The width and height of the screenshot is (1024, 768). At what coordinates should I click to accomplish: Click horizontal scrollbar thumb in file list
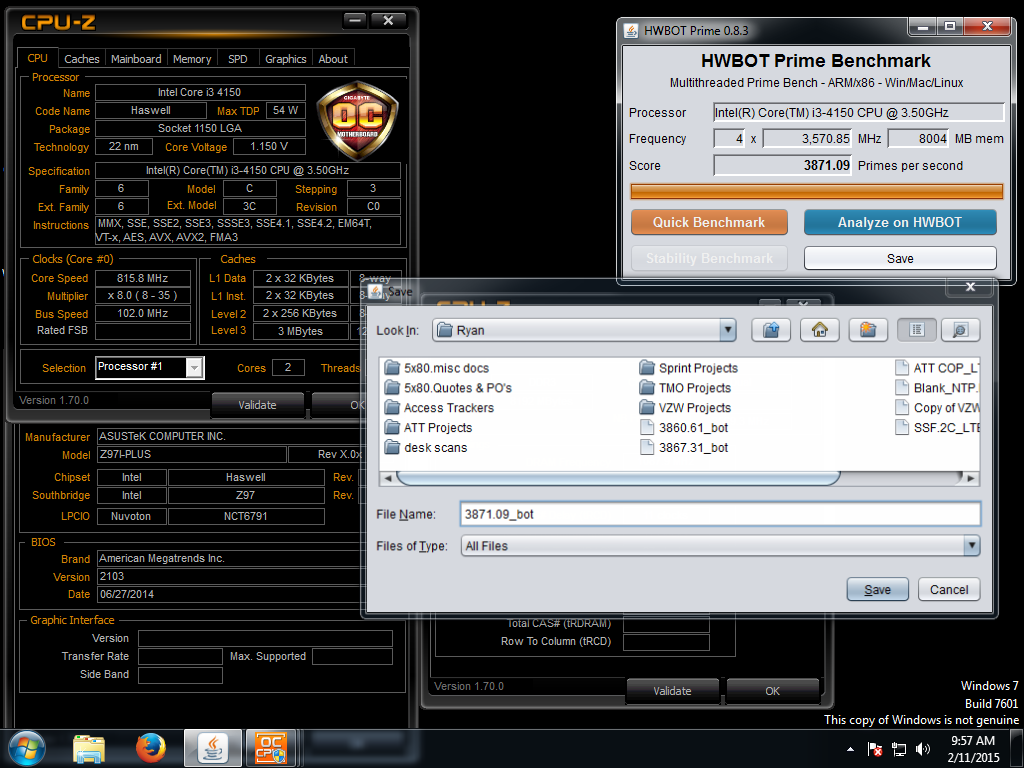[618, 478]
